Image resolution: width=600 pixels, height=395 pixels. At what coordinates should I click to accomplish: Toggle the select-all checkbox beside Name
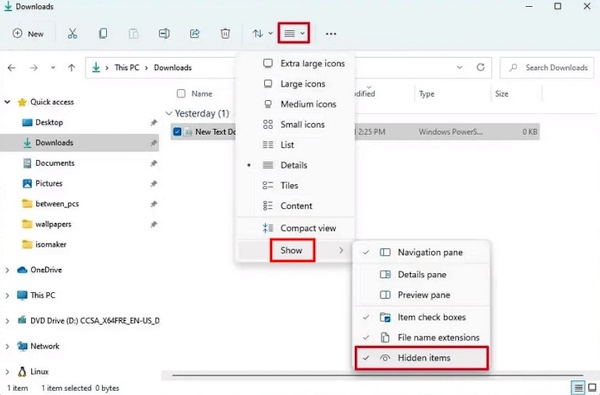coord(181,93)
